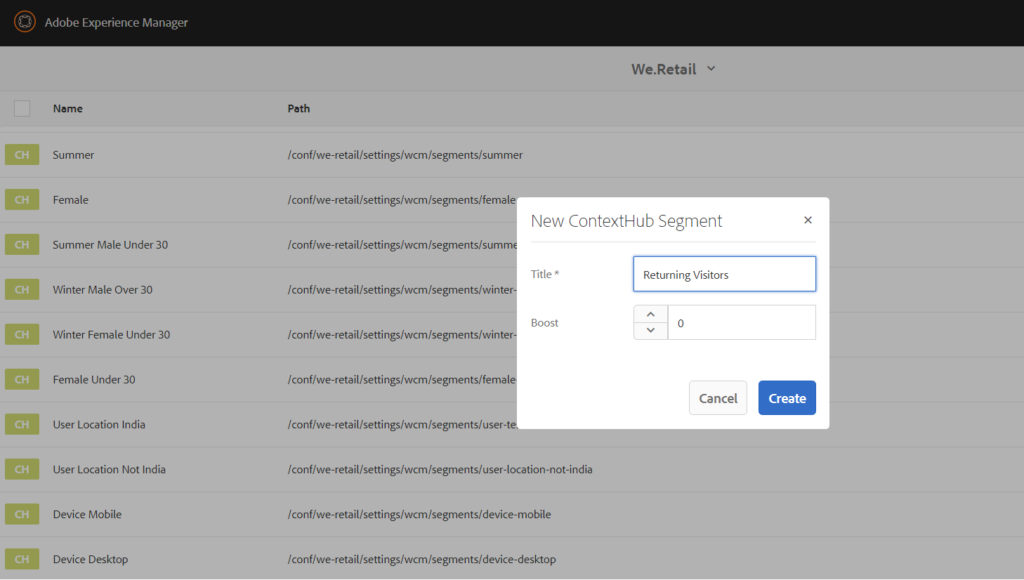Image resolution: width=1024 pixels, height=580 pixels.
Task: Click the Adobe Experience Manager logo icon
Action: click(x=25, y=22)
